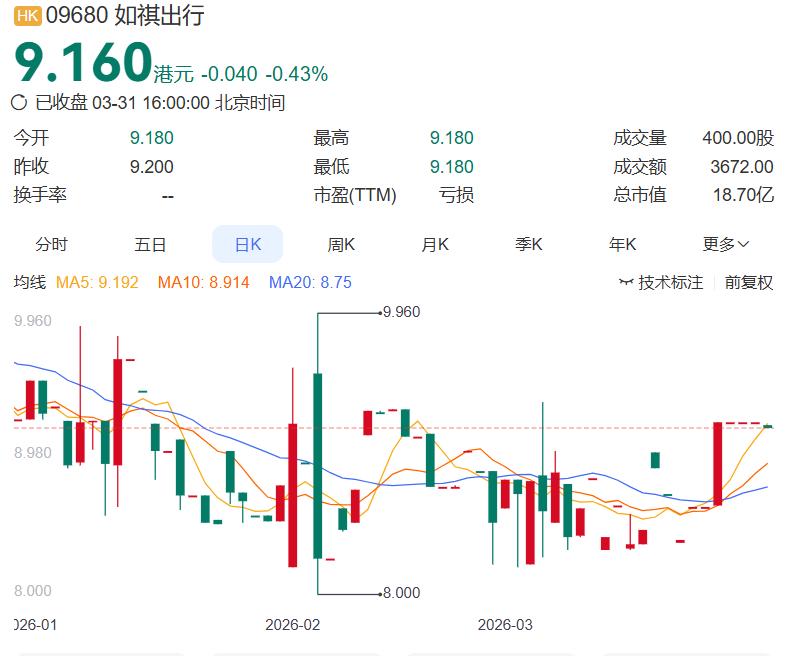Click the 8.000 low price annotation
788x656 pixels.
tap(401, 593)
